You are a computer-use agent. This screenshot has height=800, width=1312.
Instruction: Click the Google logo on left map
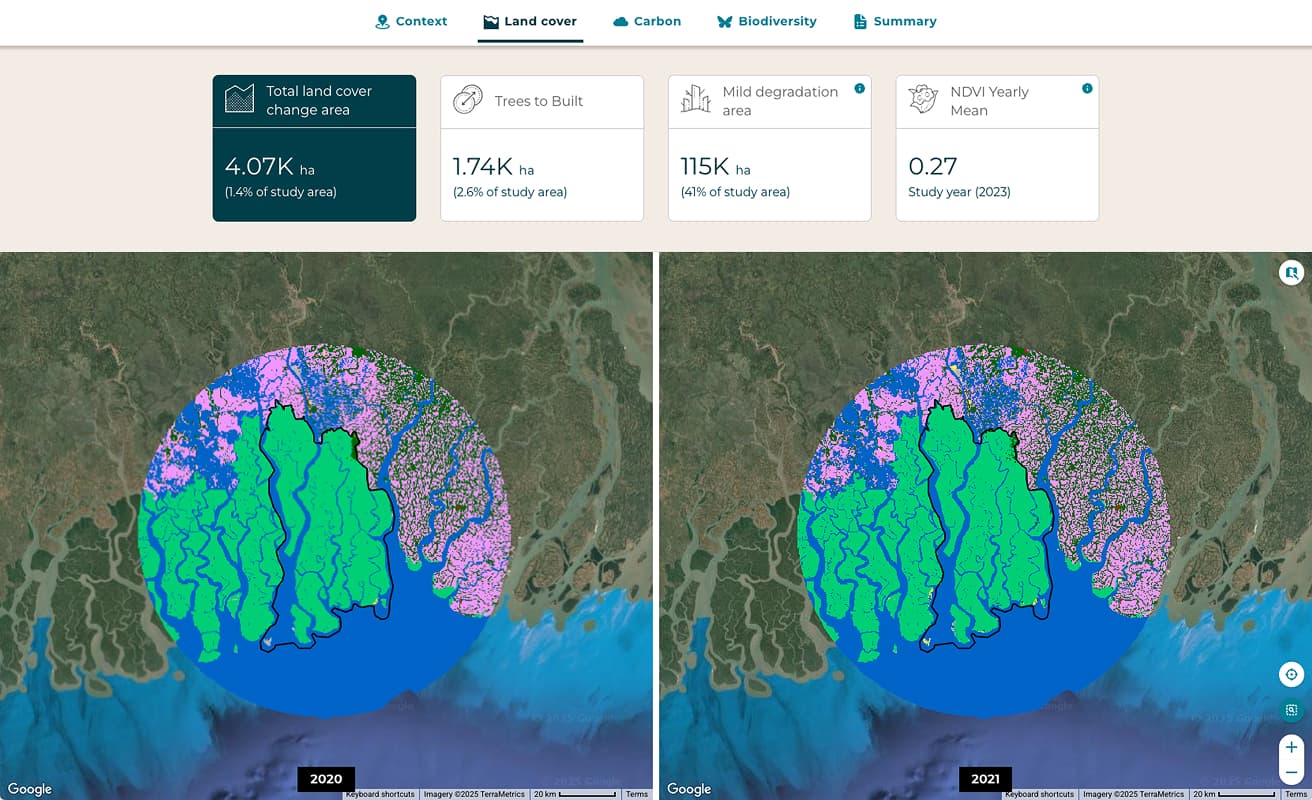coord(30,789)
